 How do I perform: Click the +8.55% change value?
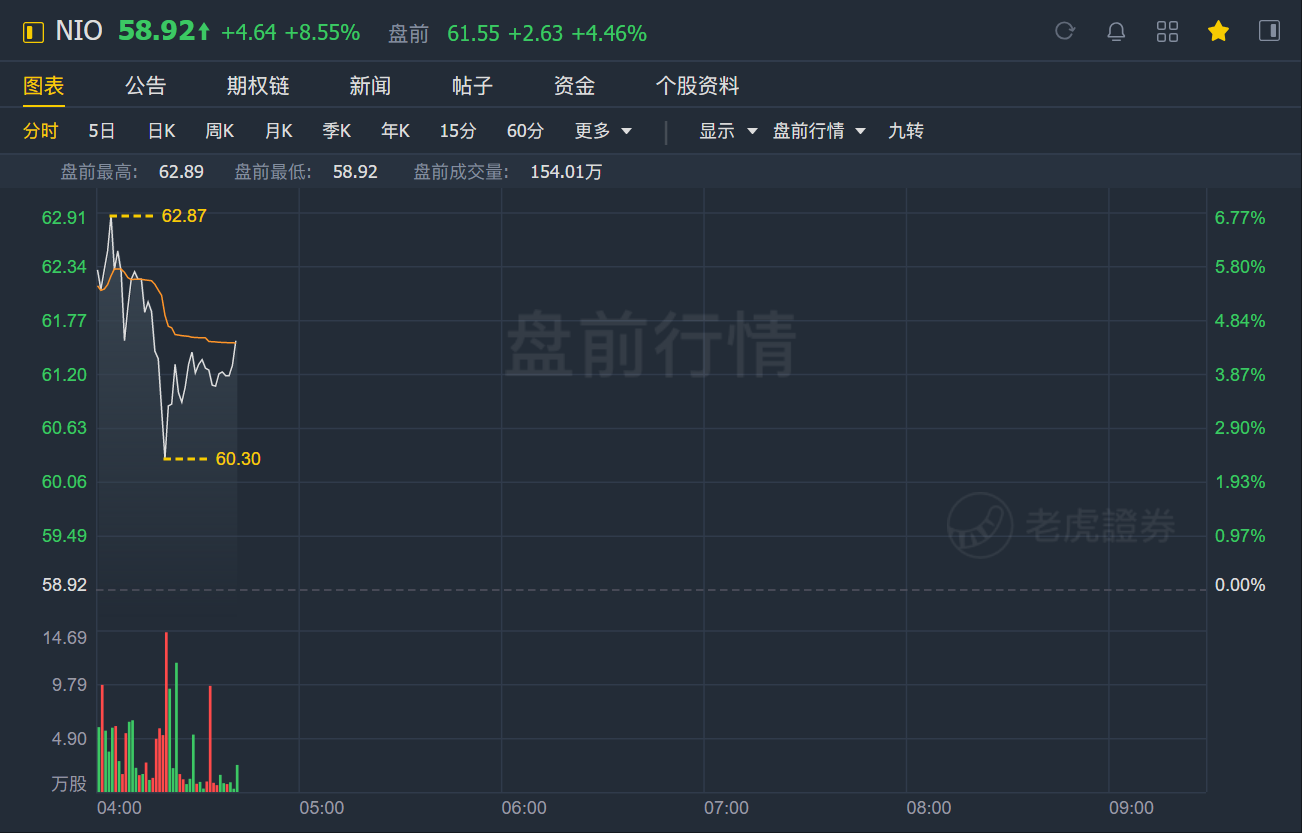[x=322, y=33]
